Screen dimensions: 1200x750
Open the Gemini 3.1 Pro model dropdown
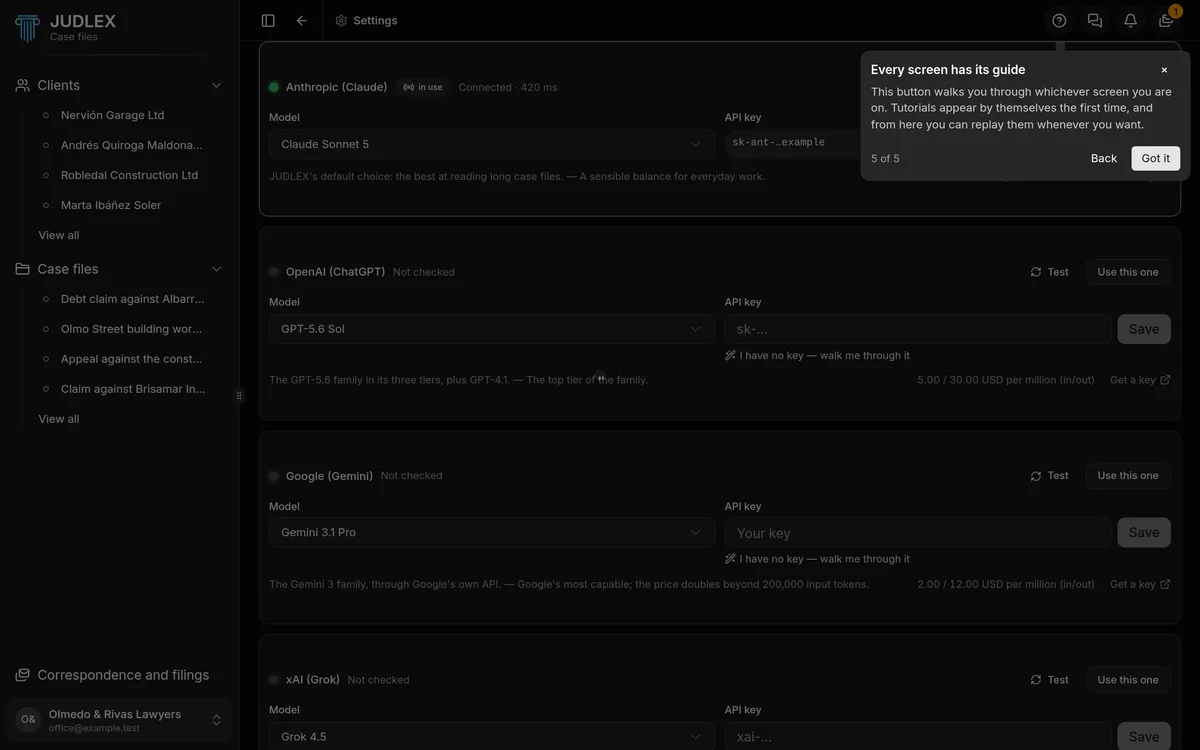492,533
